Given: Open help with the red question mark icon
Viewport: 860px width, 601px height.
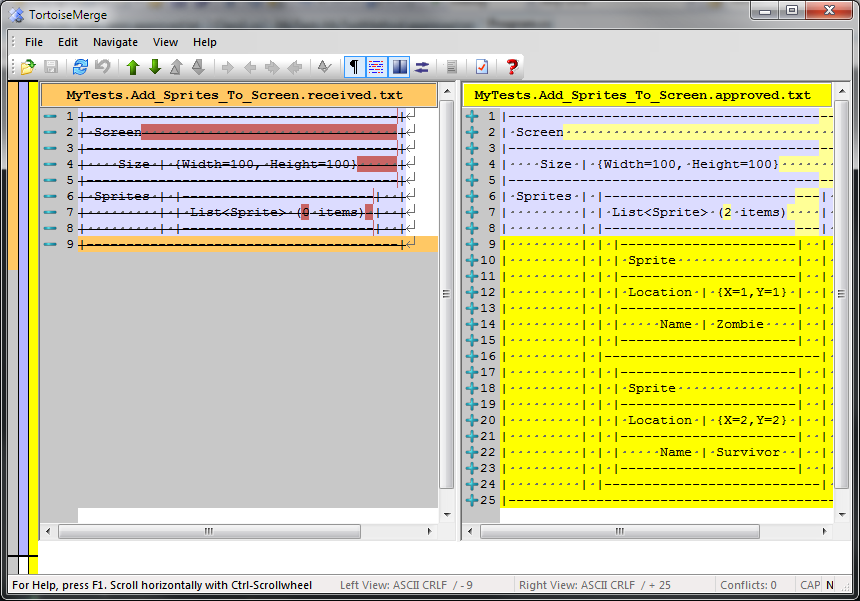Looking at the screenshot, I should point(512,67).
